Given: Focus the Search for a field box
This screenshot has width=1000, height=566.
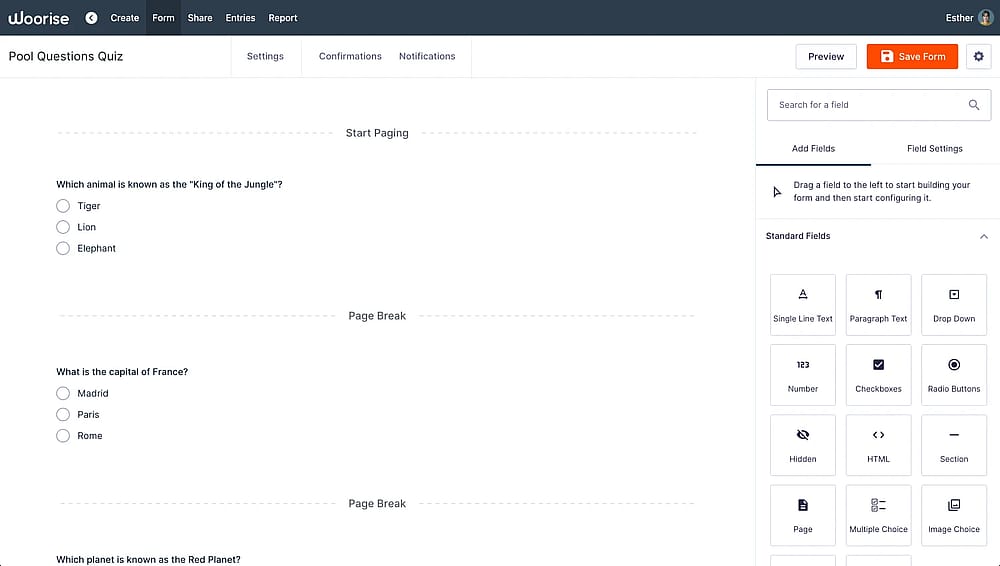Looking at the screenshot, I should [879, 105].
